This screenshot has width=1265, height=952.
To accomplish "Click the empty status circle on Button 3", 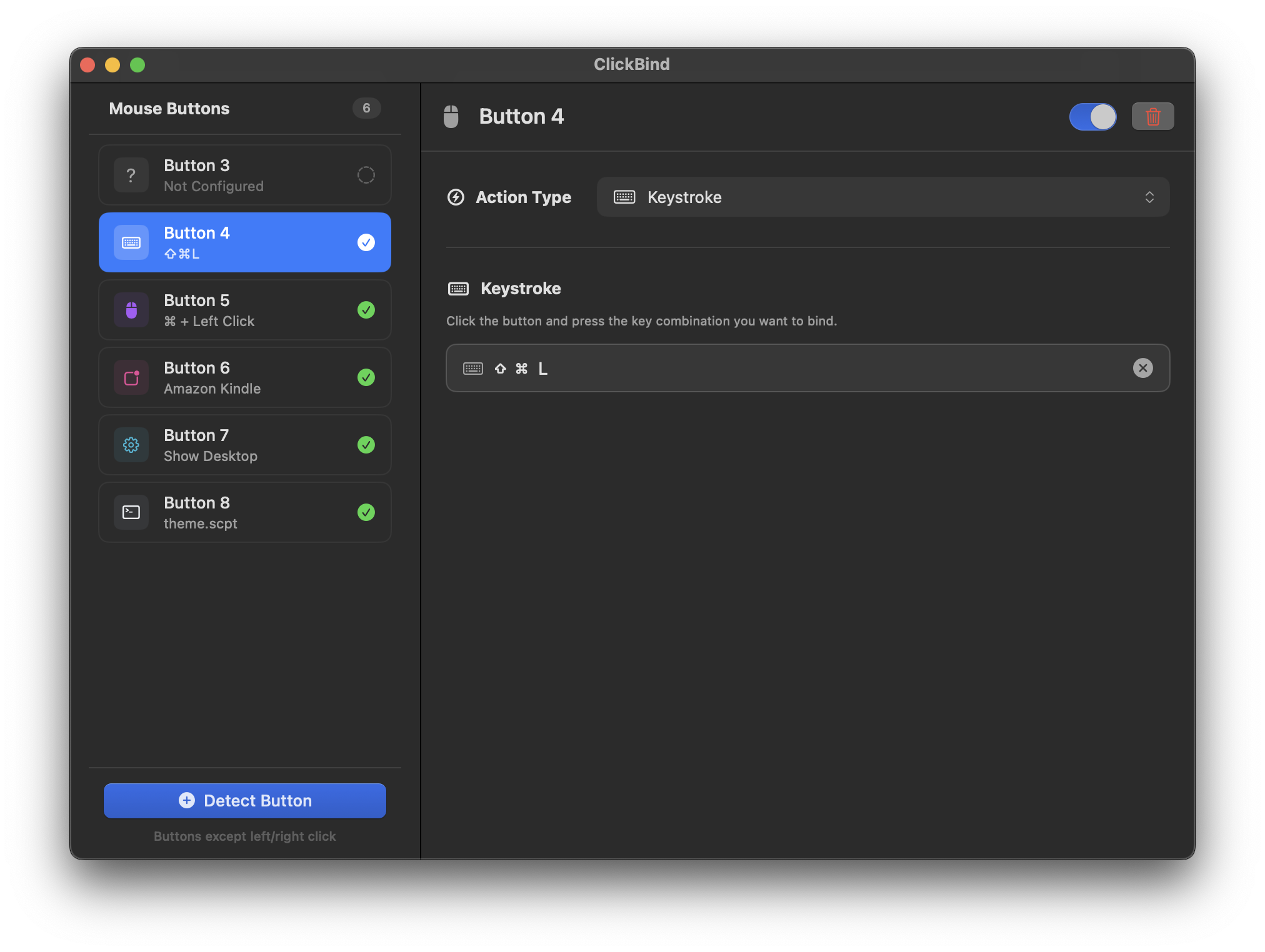I will click(366, 175).
